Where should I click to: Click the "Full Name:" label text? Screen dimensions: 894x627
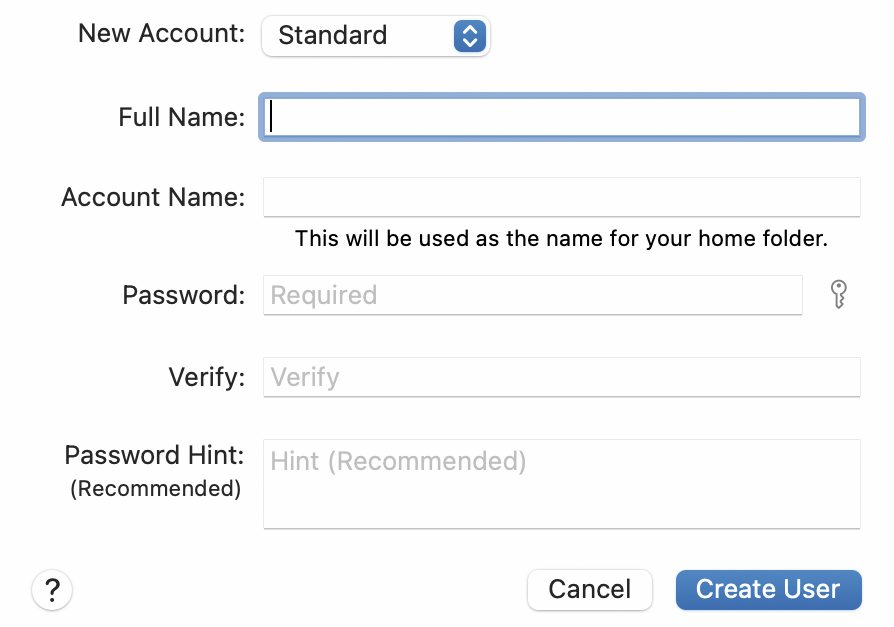[x=181, y=117]
